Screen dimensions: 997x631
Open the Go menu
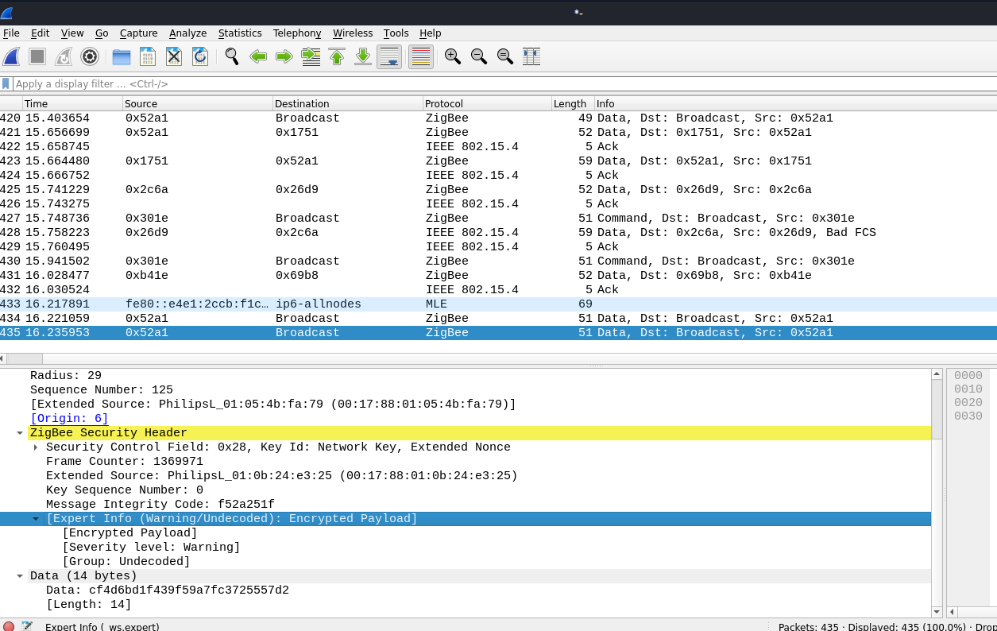(102, 33)
